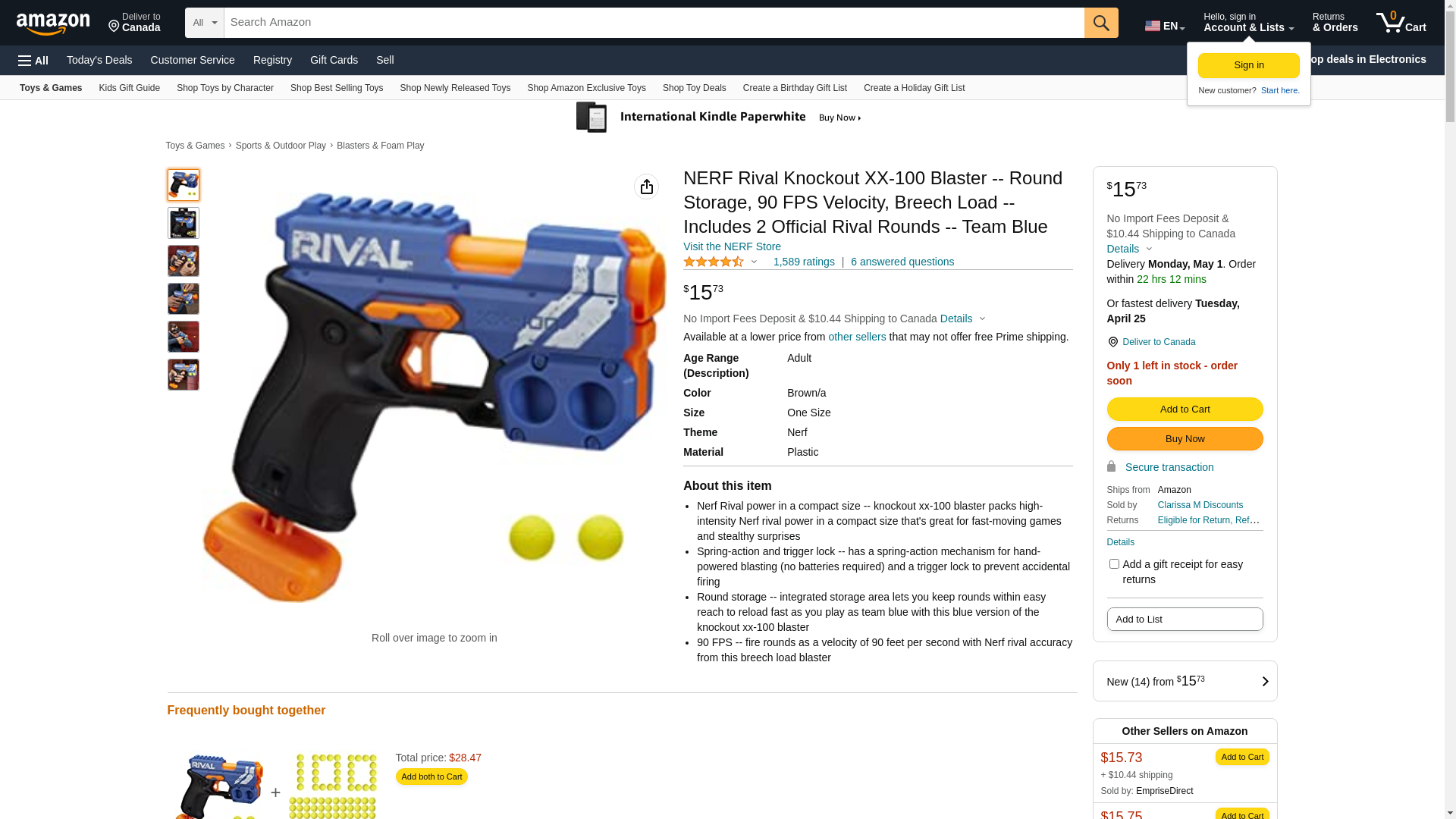Visit the NERF Store link

click(x=732, y=246)
